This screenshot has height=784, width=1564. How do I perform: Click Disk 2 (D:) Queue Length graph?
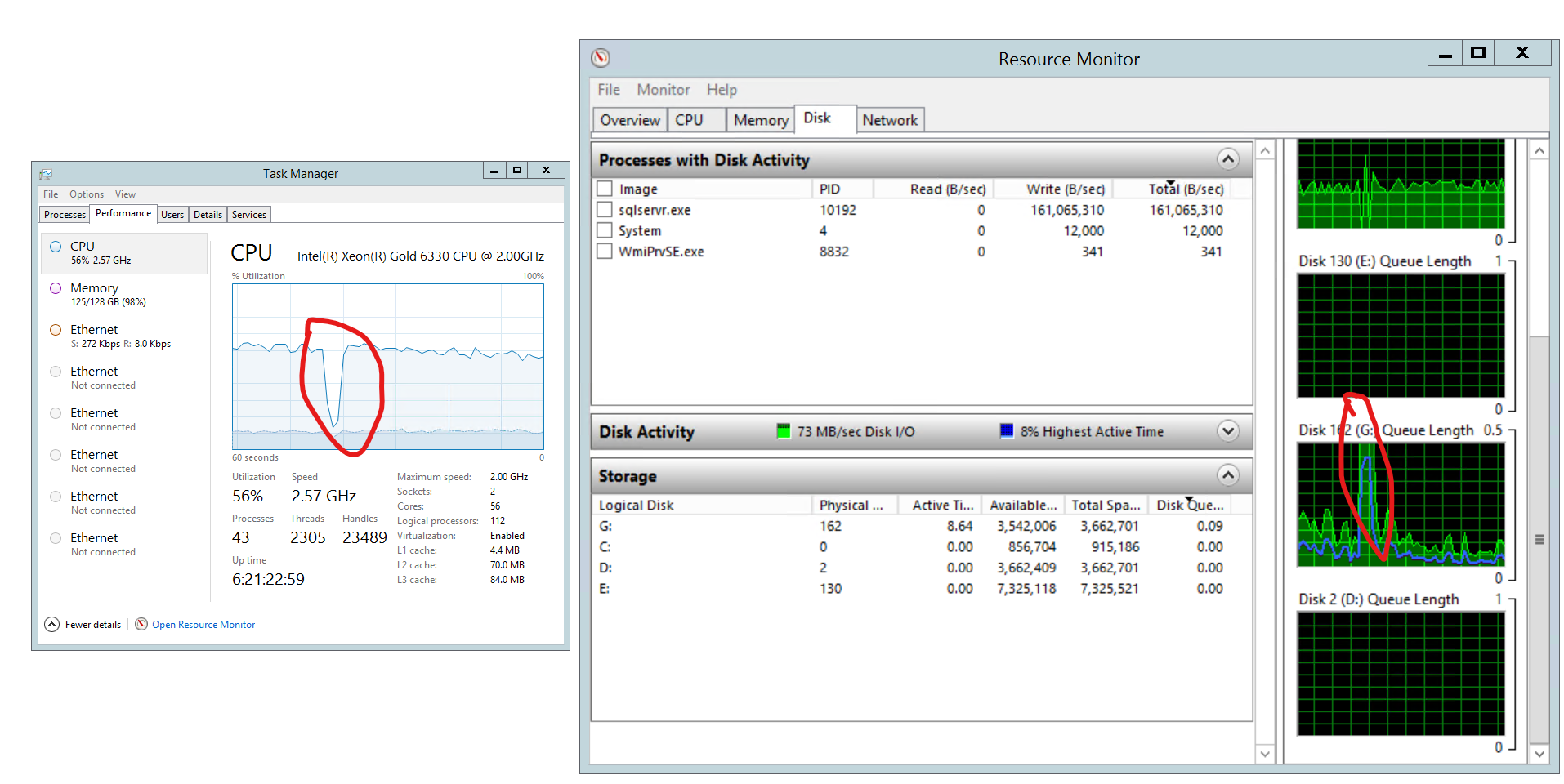(x=1401, y=674)
